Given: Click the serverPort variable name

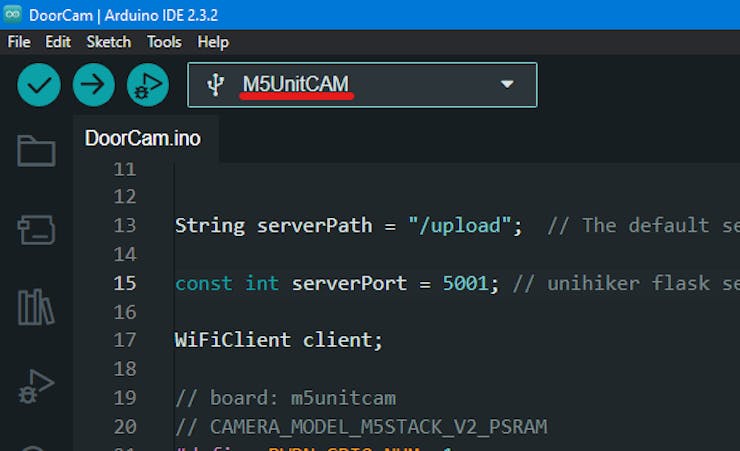Looking at the screenshot, I should [x=349, y=284].
